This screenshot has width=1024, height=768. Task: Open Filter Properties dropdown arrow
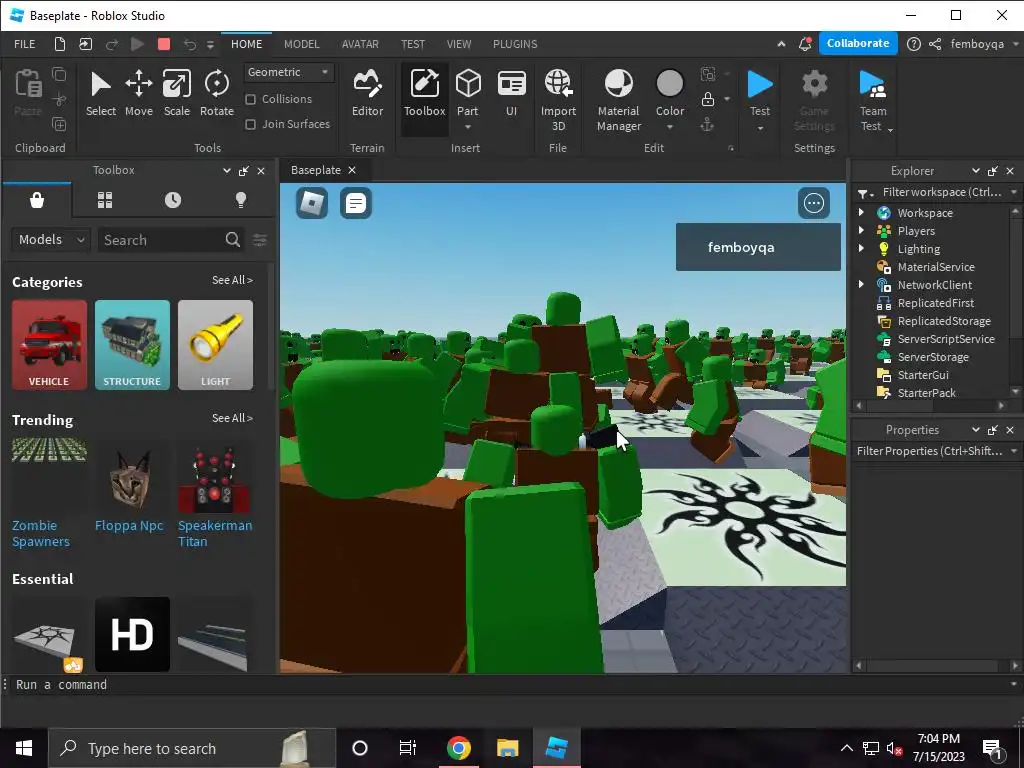point(1014,451)
